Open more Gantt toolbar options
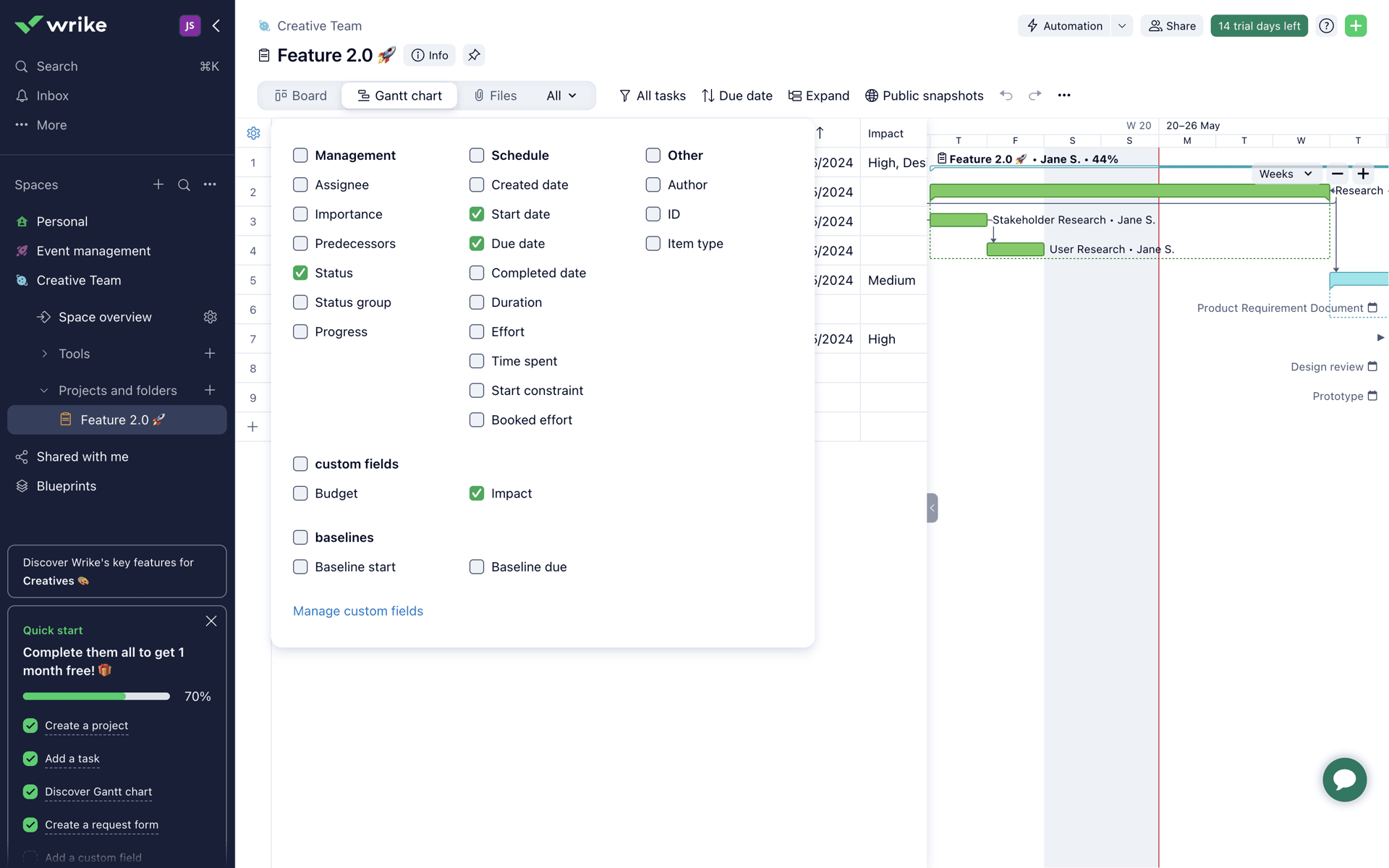1389x868 pixels. pyautogui.click(x=1063, y=95)
